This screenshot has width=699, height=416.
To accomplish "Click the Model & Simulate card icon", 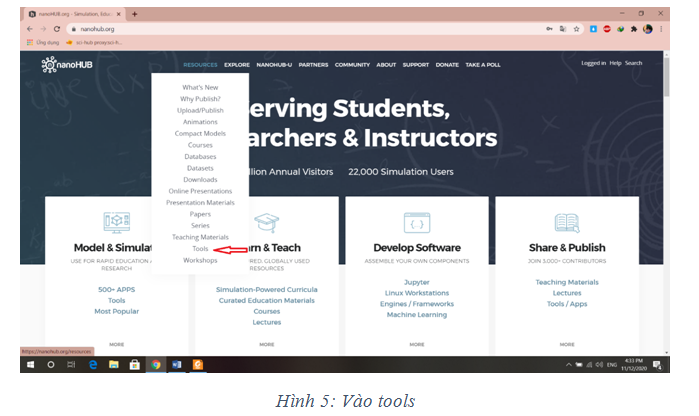I will coord(117,222).
